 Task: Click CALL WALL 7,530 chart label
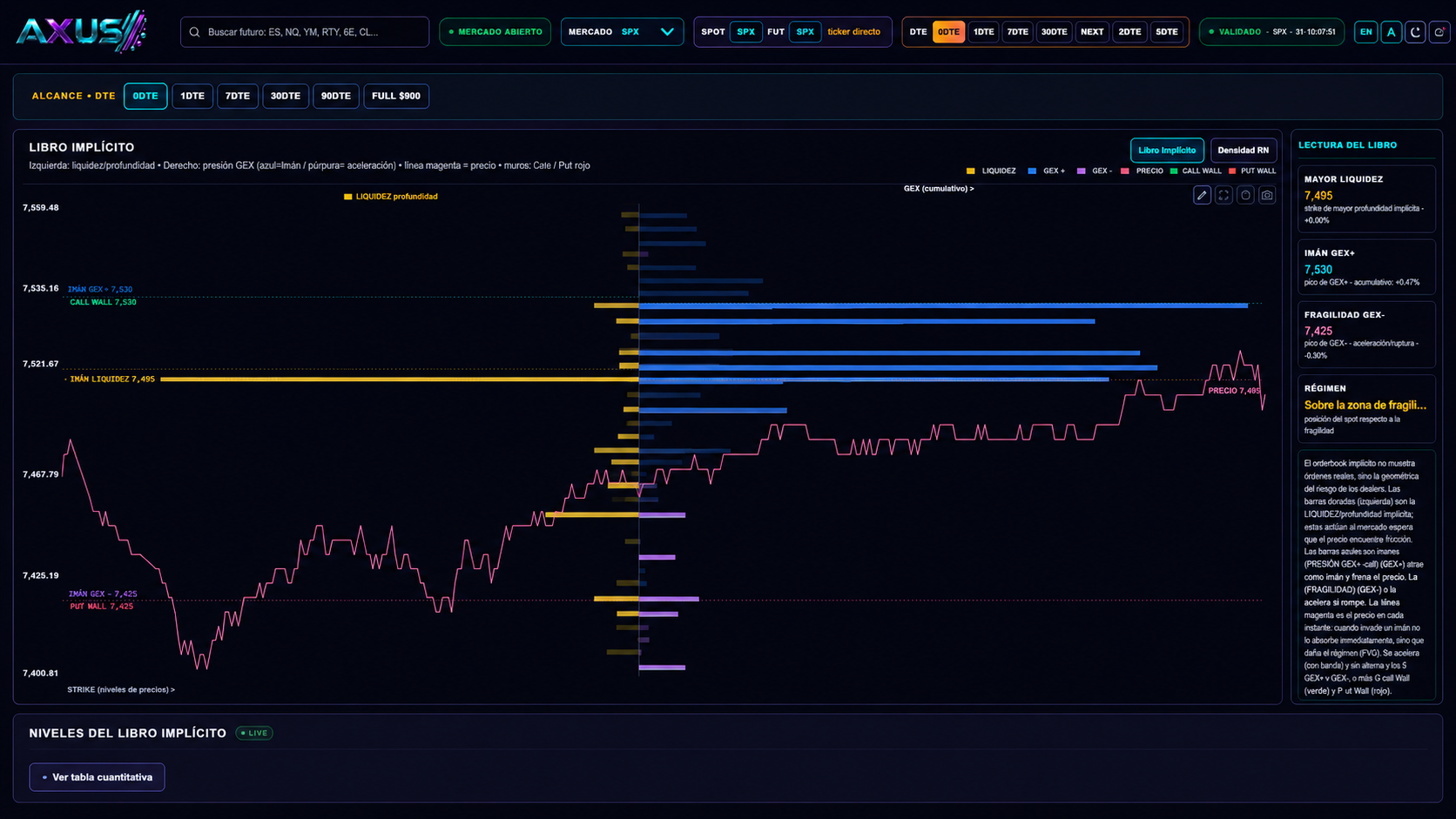(103, 302)
